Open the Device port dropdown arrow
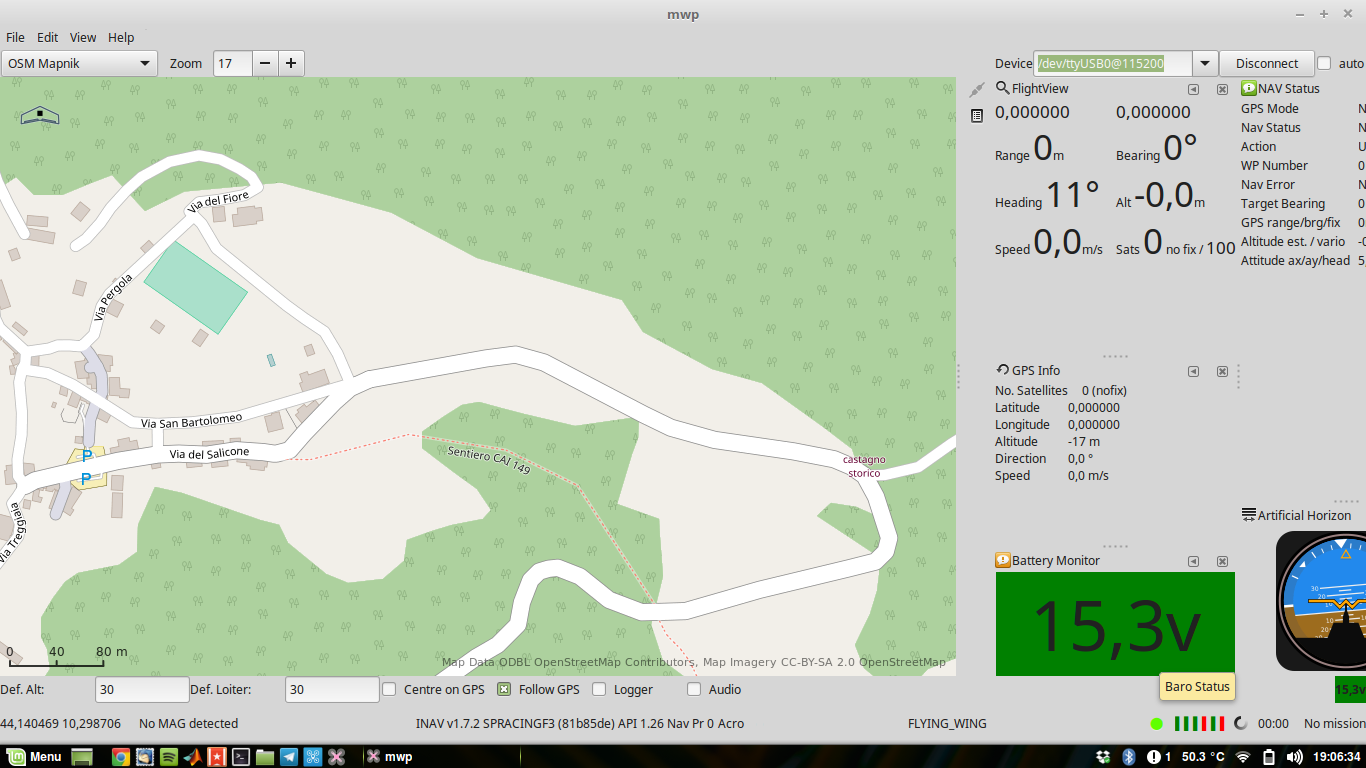Screen dimensions: 1366x768 [x=1205, y=63]
